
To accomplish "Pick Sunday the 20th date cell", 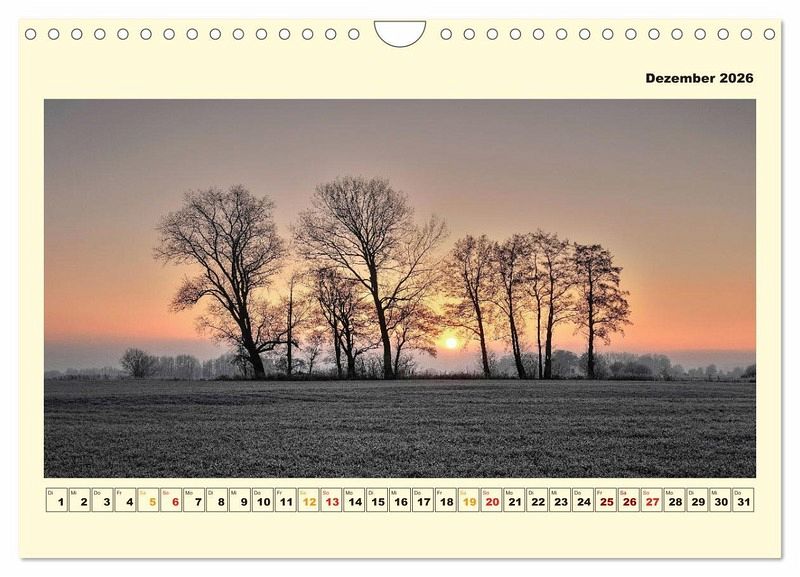I will click(x=492, y=500).
